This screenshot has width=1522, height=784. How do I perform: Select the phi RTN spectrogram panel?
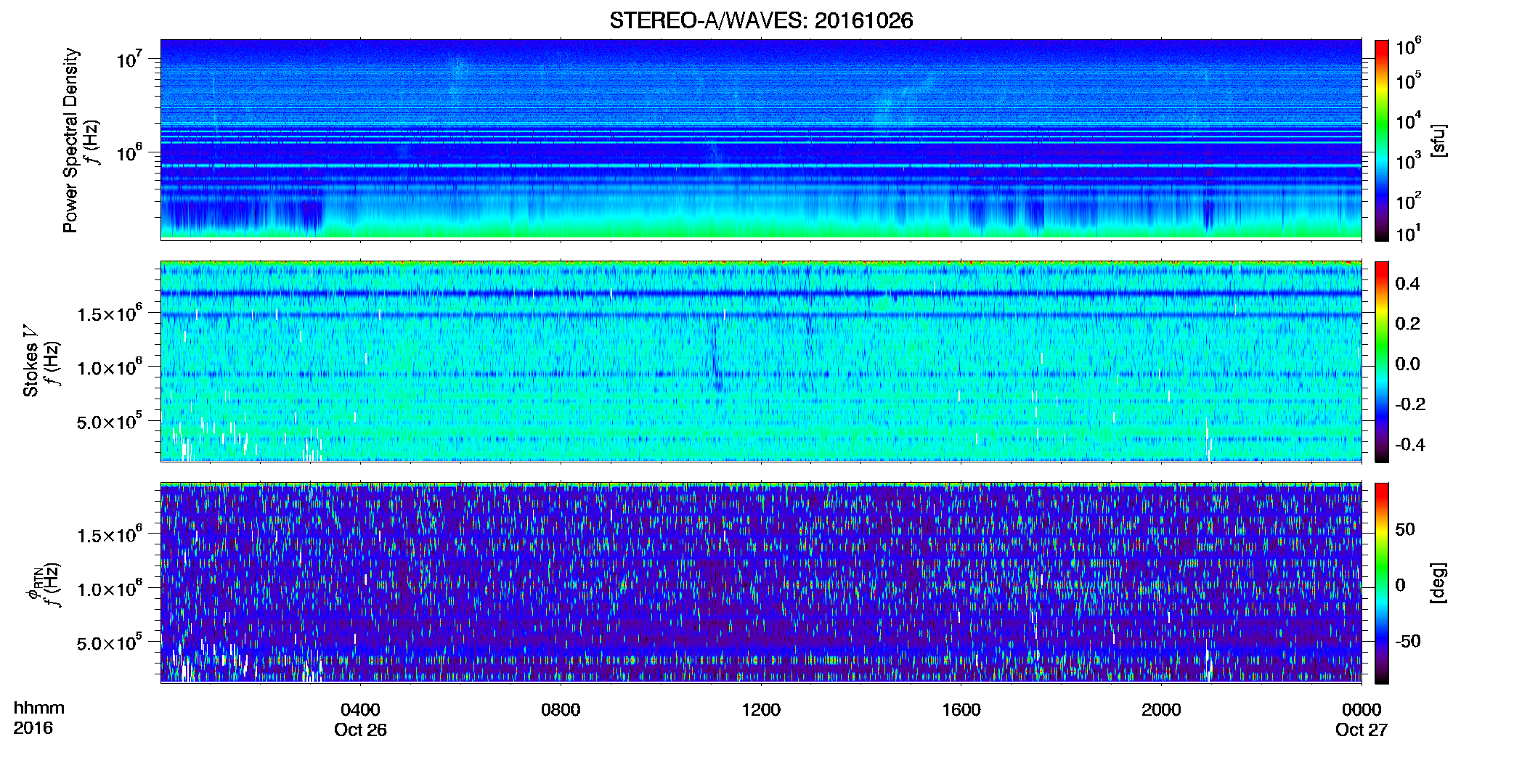click(x=761, y=582)
